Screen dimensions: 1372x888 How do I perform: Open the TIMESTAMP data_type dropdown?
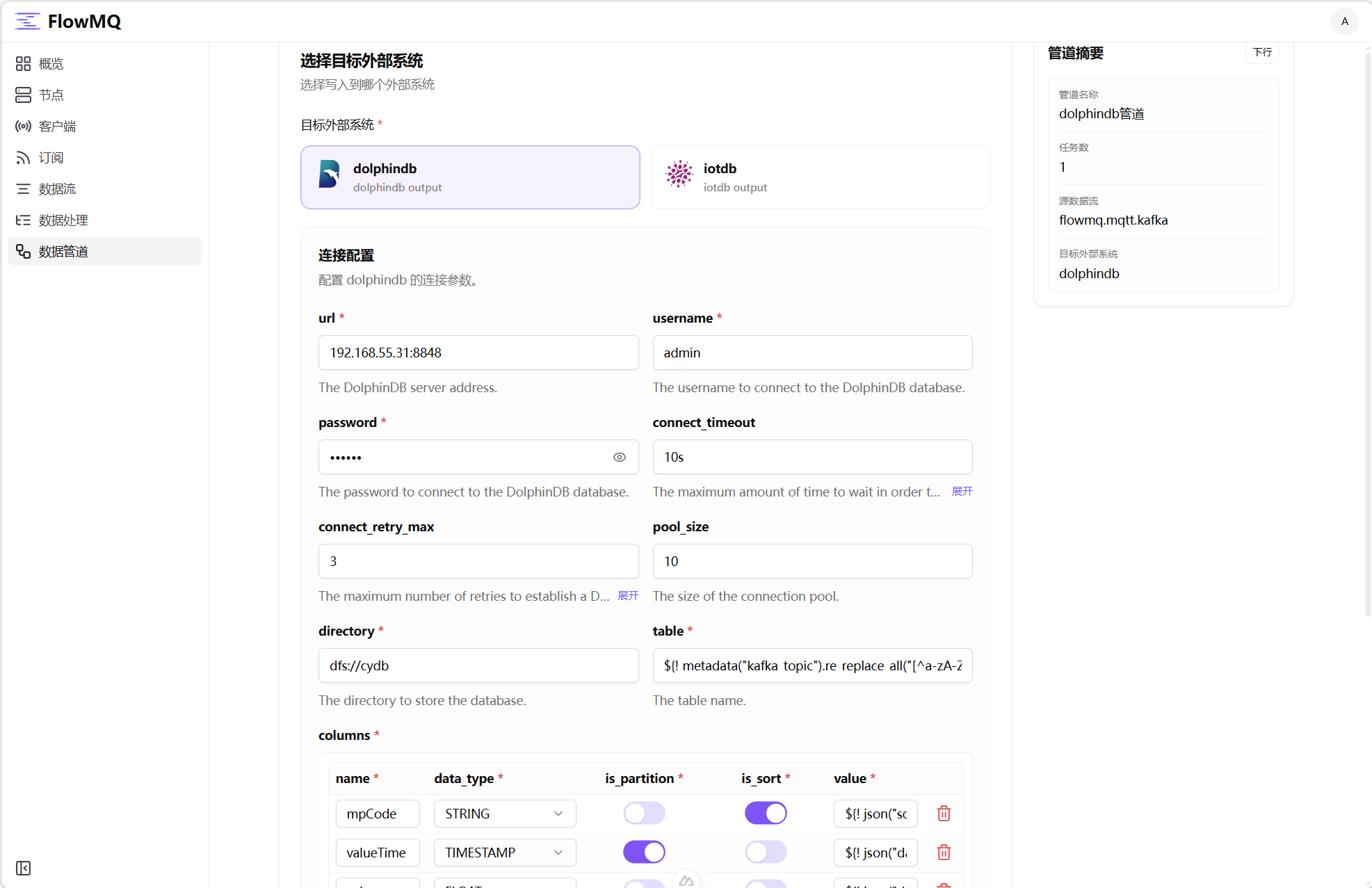(504, 853)
